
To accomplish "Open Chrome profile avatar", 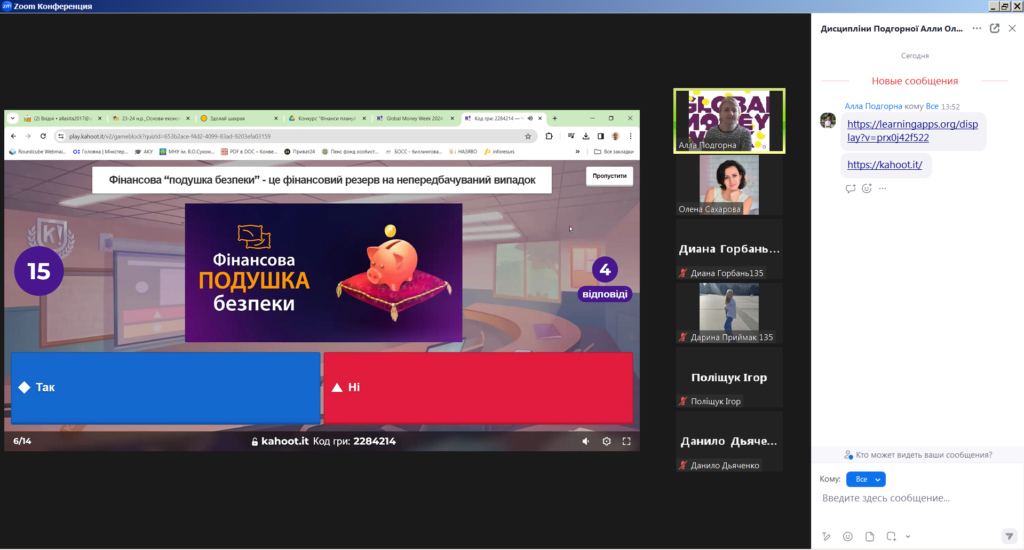I will (x=615, y=136).
